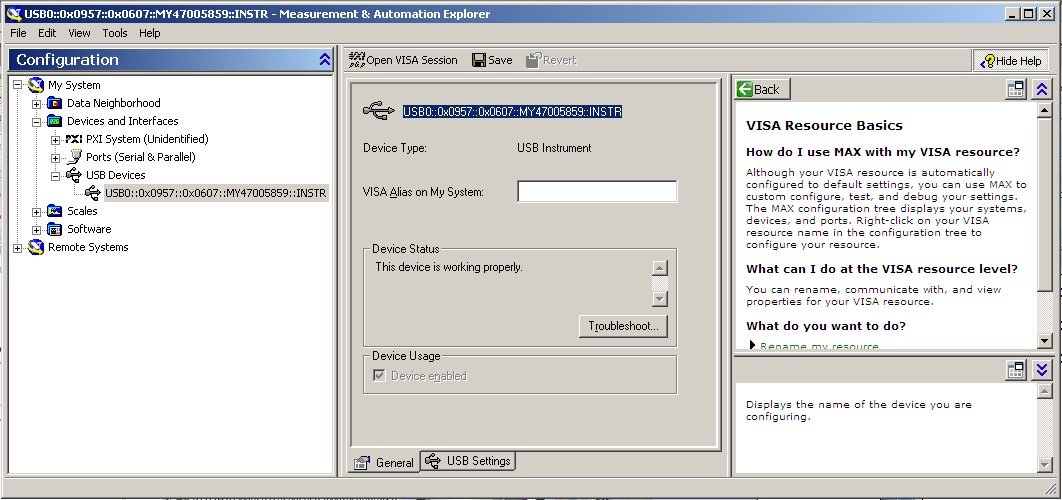This screenshot has width=1062, height=500.
Task: Expand the lower help pane chevron
Action: (1042, 370)
